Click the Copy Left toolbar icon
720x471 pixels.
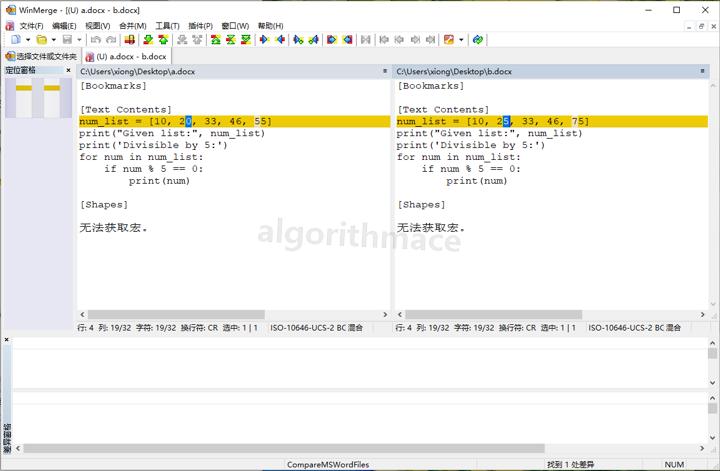pyautogui.click(x=281, y=40)
